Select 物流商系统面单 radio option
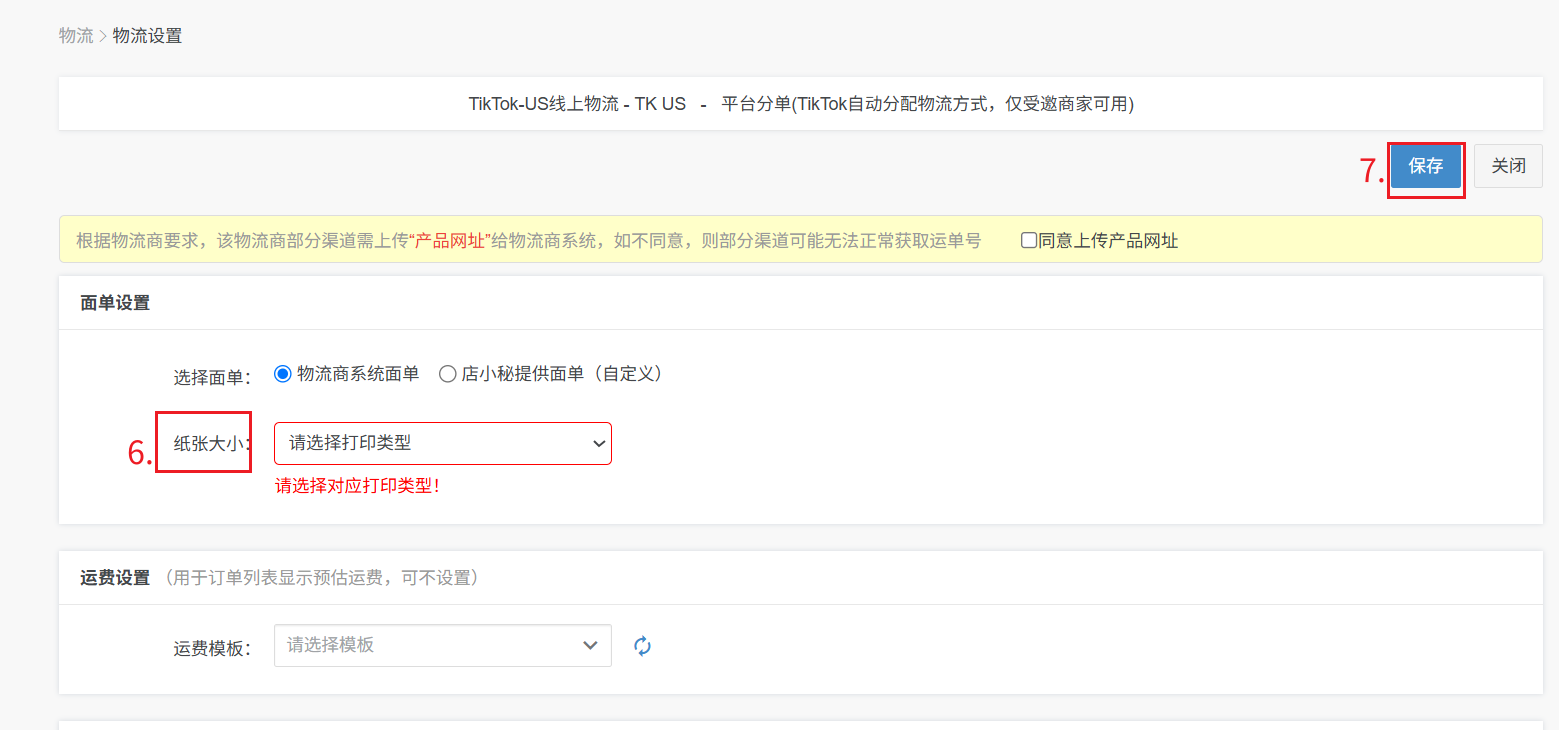 (x=282, y=374)
